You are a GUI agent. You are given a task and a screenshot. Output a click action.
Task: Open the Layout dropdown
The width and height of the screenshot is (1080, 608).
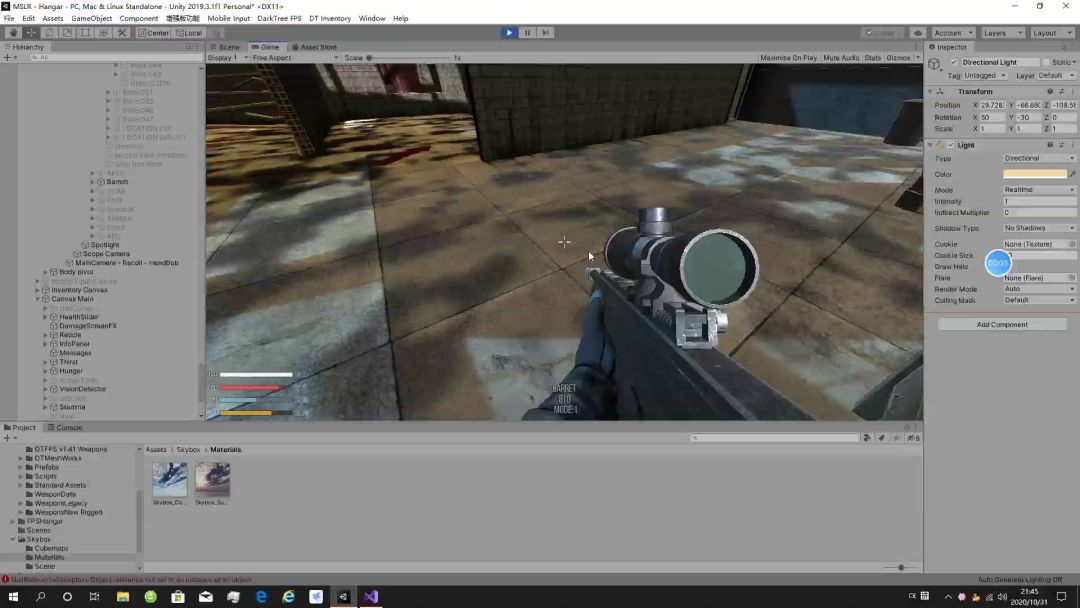(x=1051, y=33)
